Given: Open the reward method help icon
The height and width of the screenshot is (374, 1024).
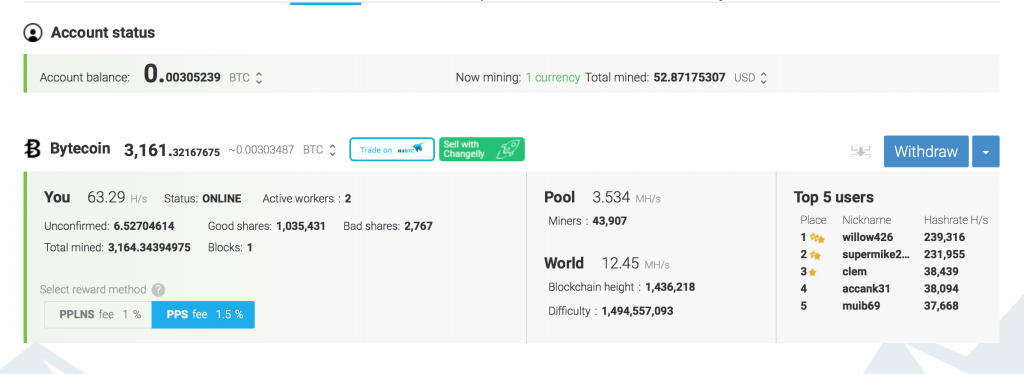Looking at the screenshot, I should click(x=158, y=290).
